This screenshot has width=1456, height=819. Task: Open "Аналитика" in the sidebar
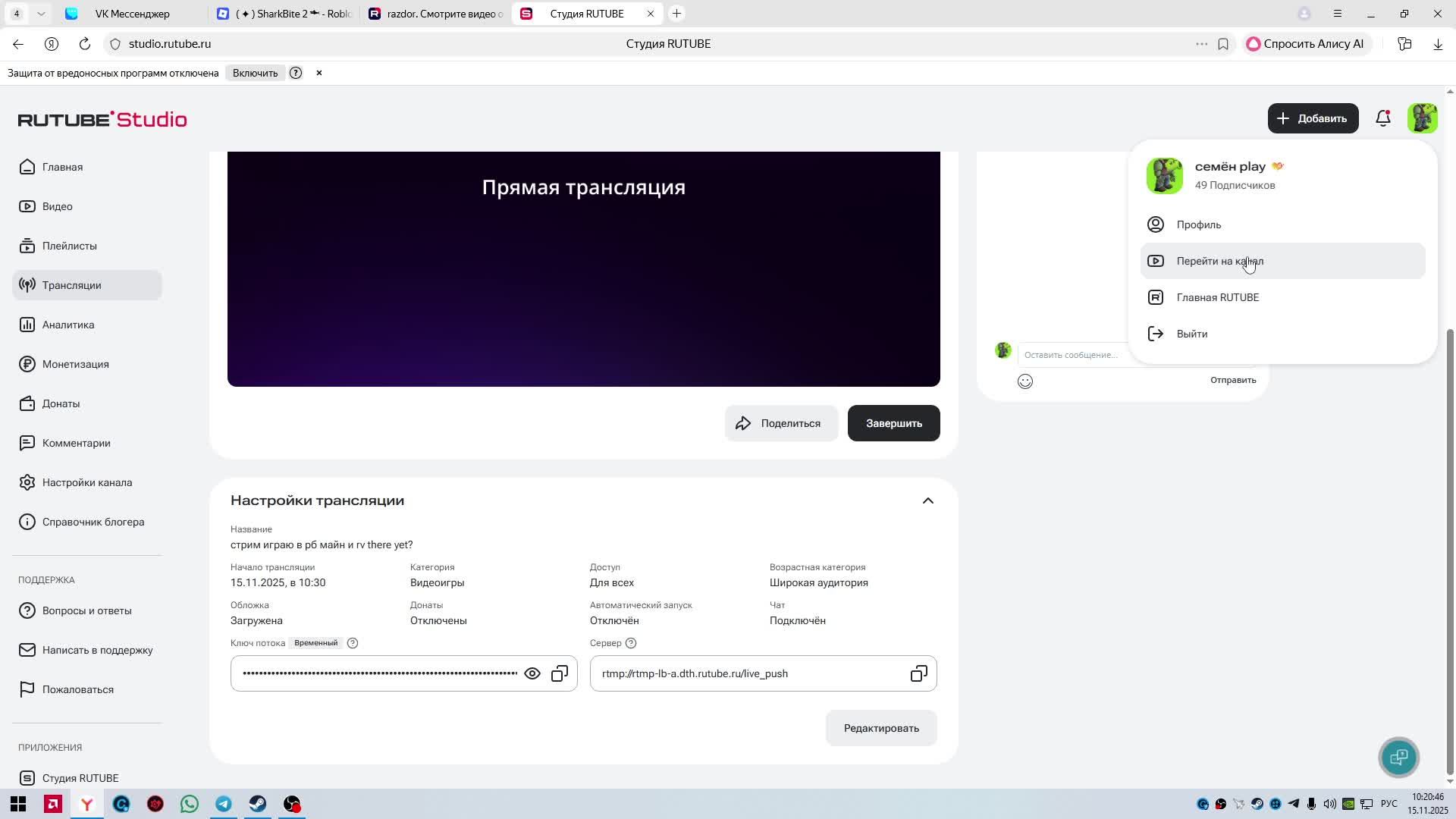click(x=68, y=325)
